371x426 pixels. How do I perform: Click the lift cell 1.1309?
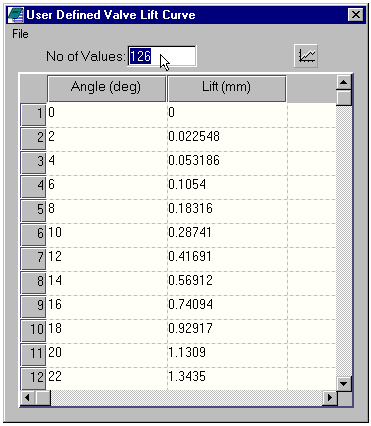[227, 354]
